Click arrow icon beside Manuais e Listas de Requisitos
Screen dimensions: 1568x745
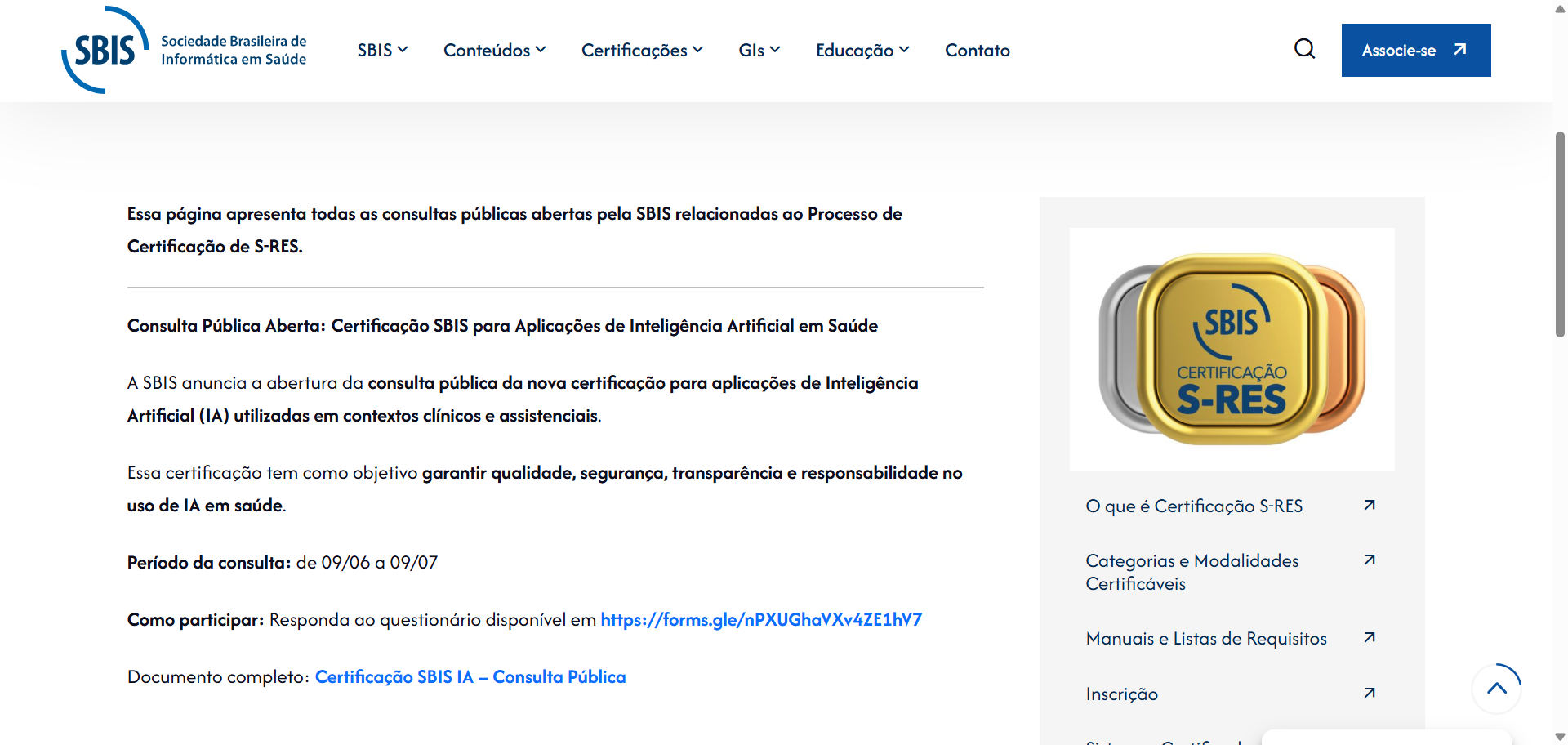1370,638
